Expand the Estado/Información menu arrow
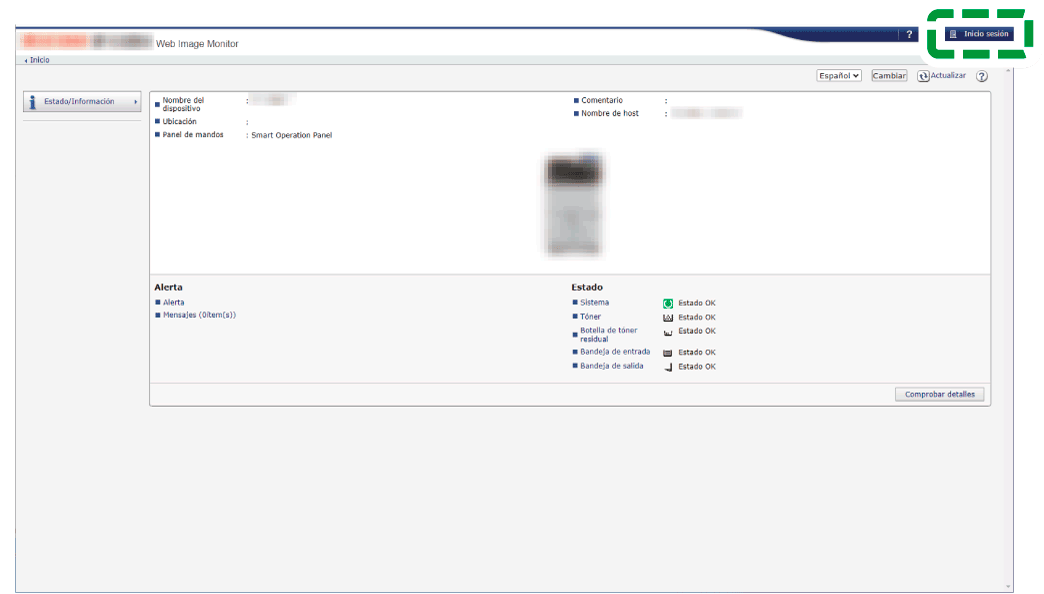1044x594 pixels. (x=135, y=102)
